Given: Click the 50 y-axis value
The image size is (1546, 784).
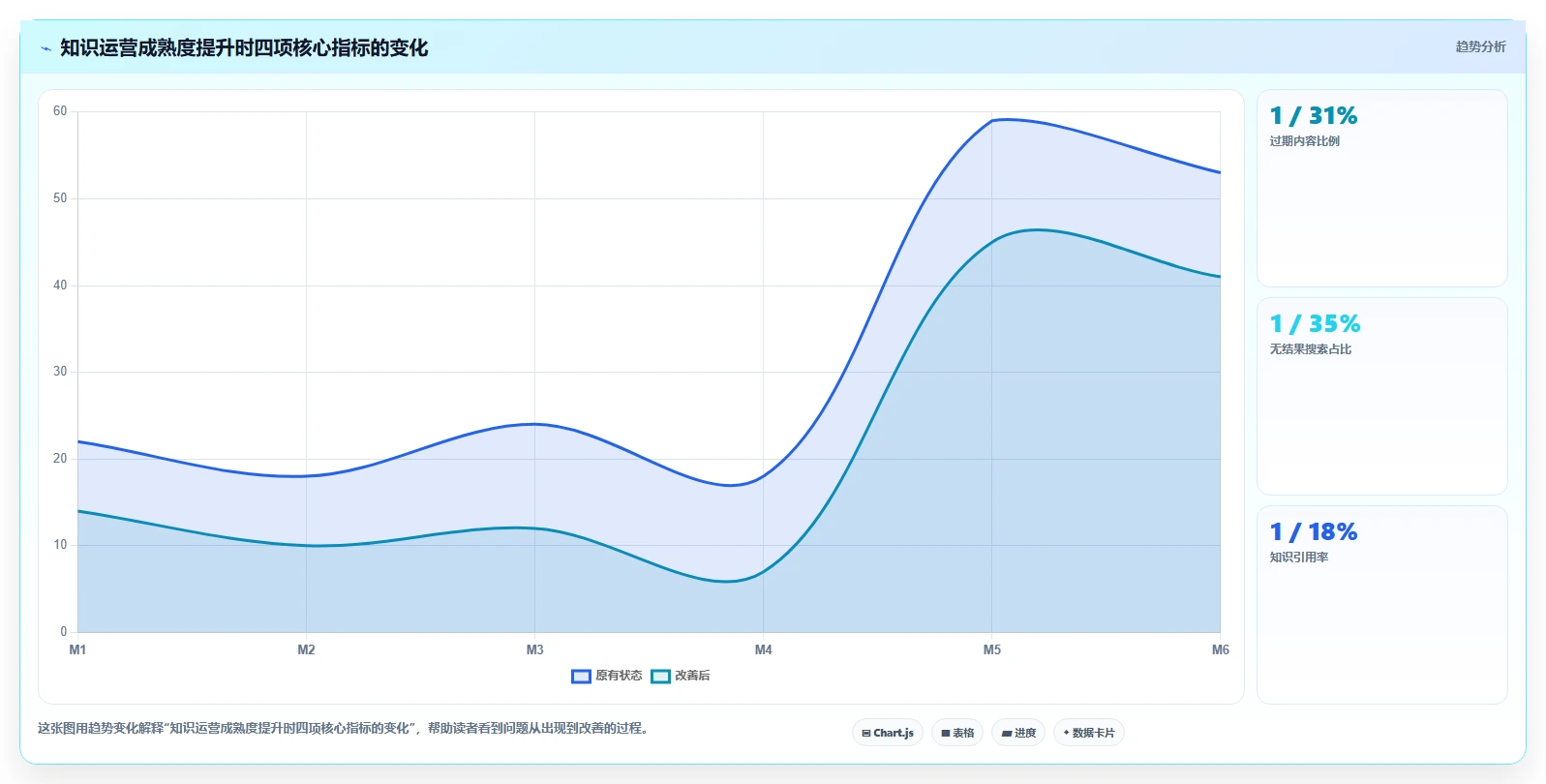Looking at the screenshot, I should (x=60, y=198).
